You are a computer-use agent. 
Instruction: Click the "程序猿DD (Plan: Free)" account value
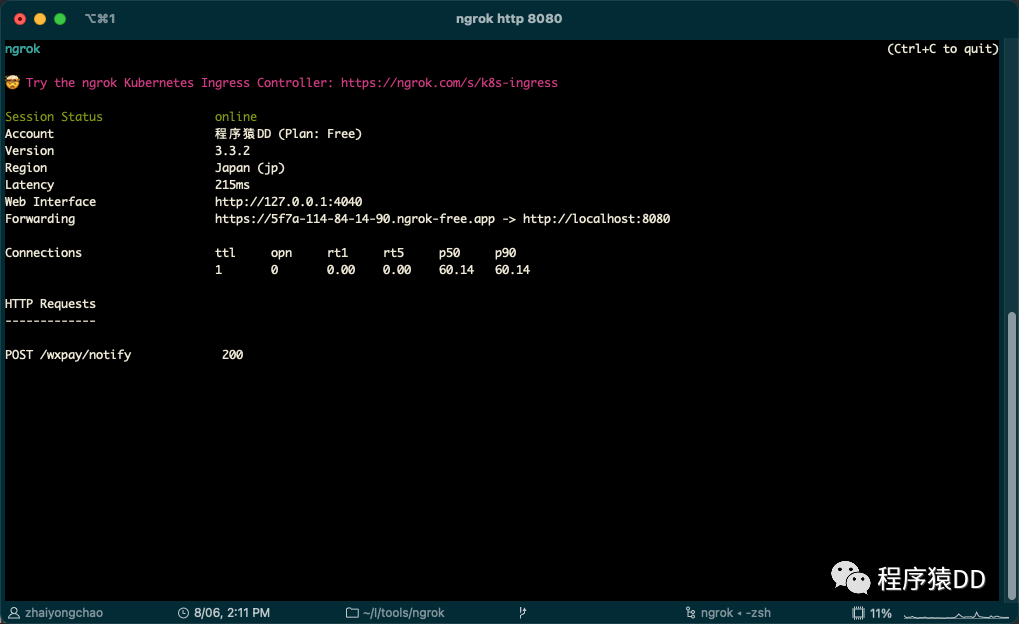click(x=289, y=133)
